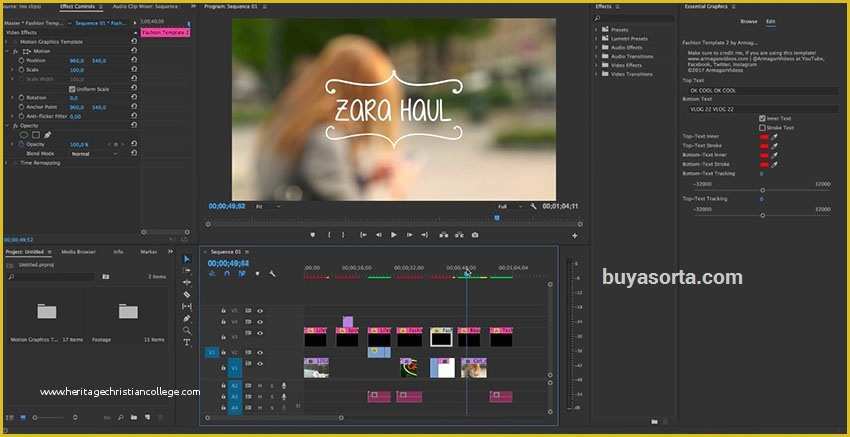Open the Browse tab in Essential Graphics
Viewport: 850px width, 437px height.
click(749, 22)
